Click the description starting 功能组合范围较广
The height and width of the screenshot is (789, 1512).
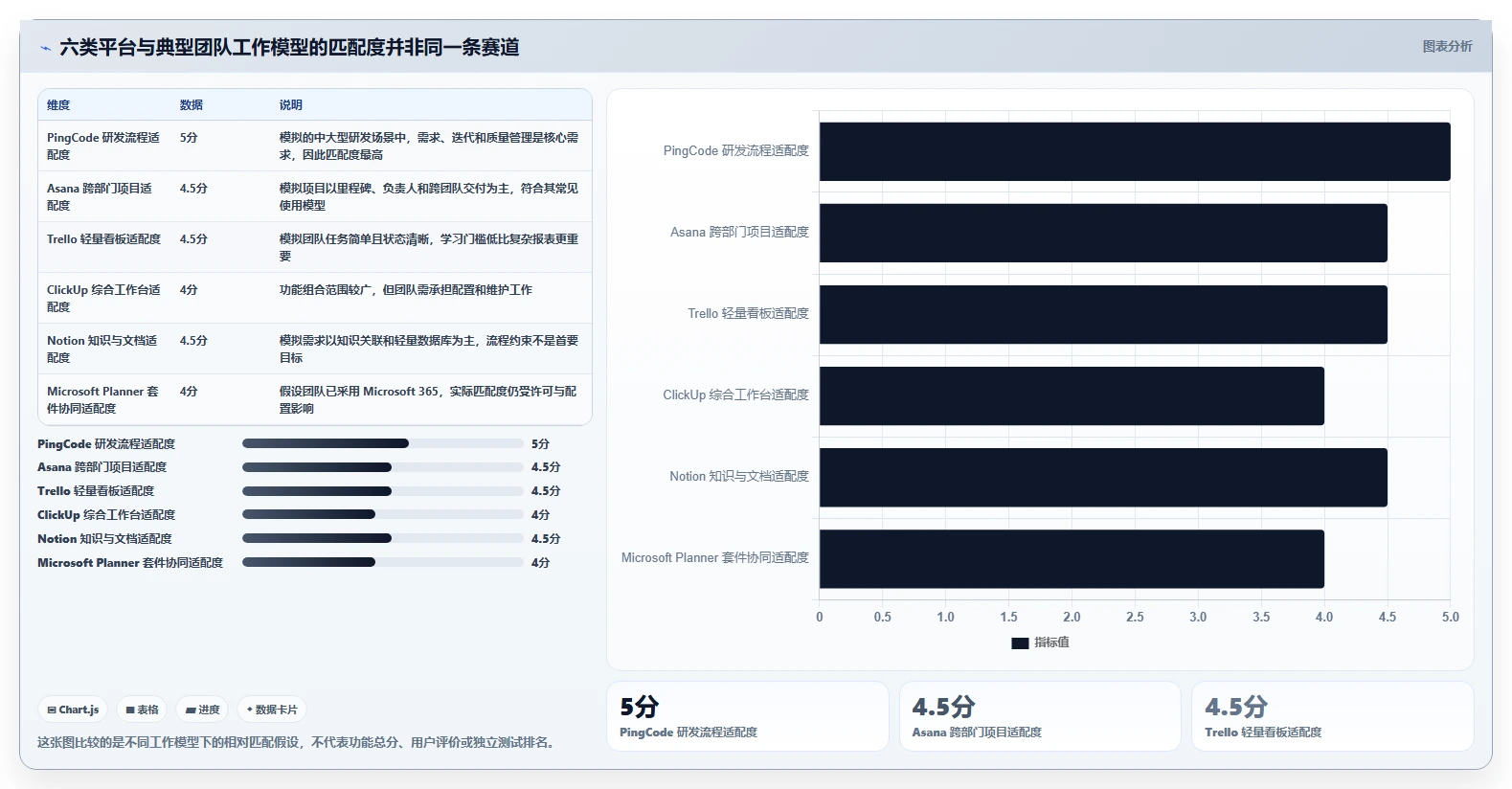pos(406,290)
